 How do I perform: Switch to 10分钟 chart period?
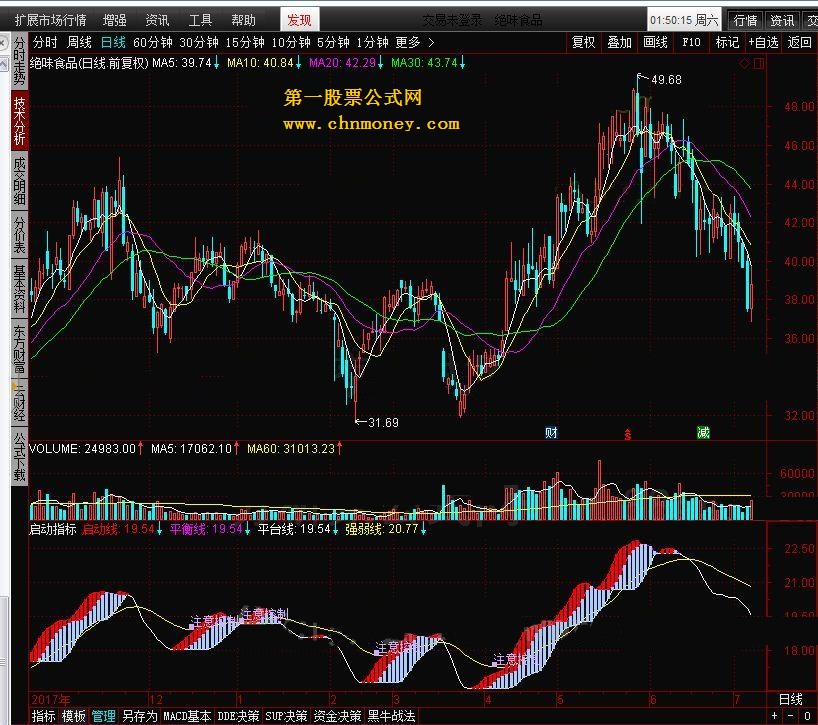[291, 42]
